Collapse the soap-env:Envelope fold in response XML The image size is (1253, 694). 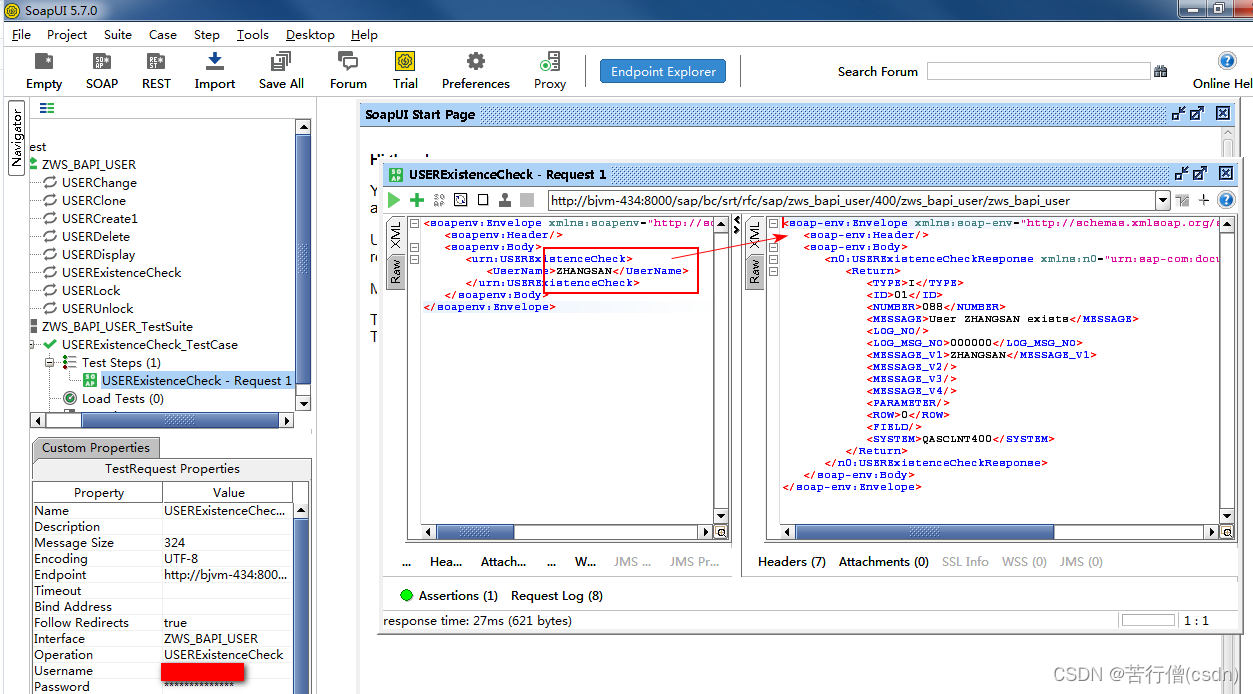click(773, 223)
